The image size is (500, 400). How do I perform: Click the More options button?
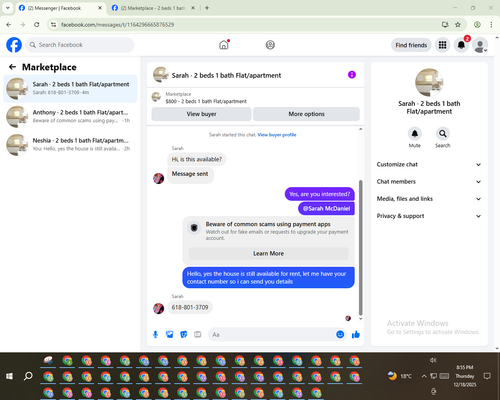(306, 114)
